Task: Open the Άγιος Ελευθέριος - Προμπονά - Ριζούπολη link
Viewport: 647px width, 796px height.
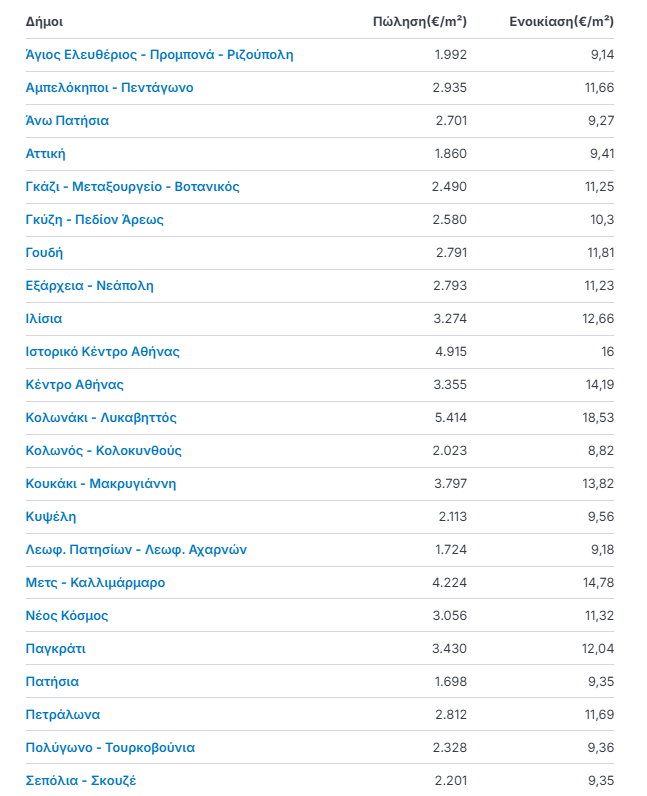Action: click(159, 55)
